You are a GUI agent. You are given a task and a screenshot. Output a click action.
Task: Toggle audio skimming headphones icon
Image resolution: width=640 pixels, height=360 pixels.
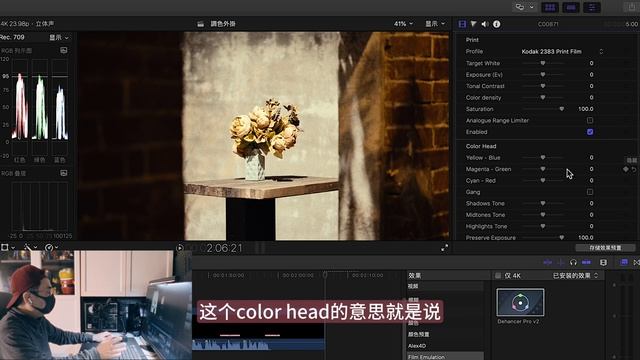573,262
